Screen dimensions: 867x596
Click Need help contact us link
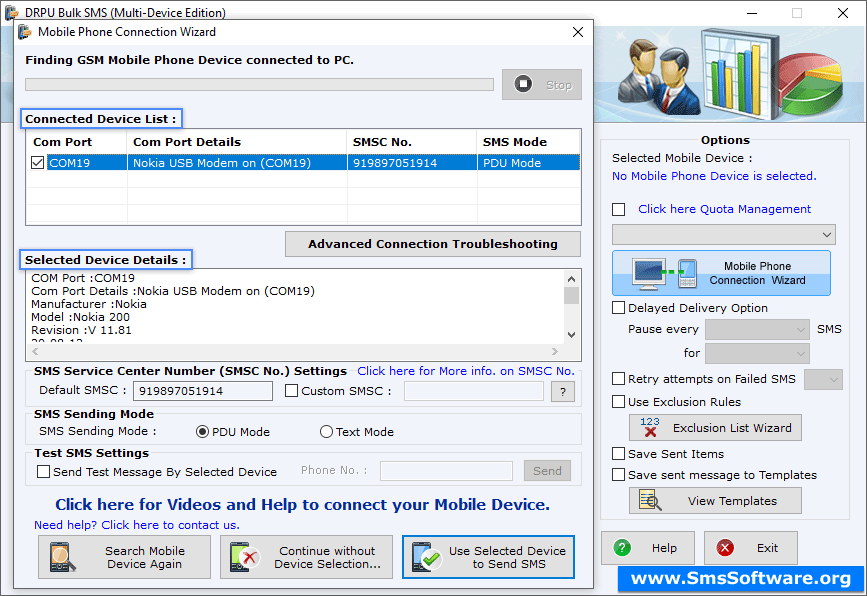(x=137, y=525)
